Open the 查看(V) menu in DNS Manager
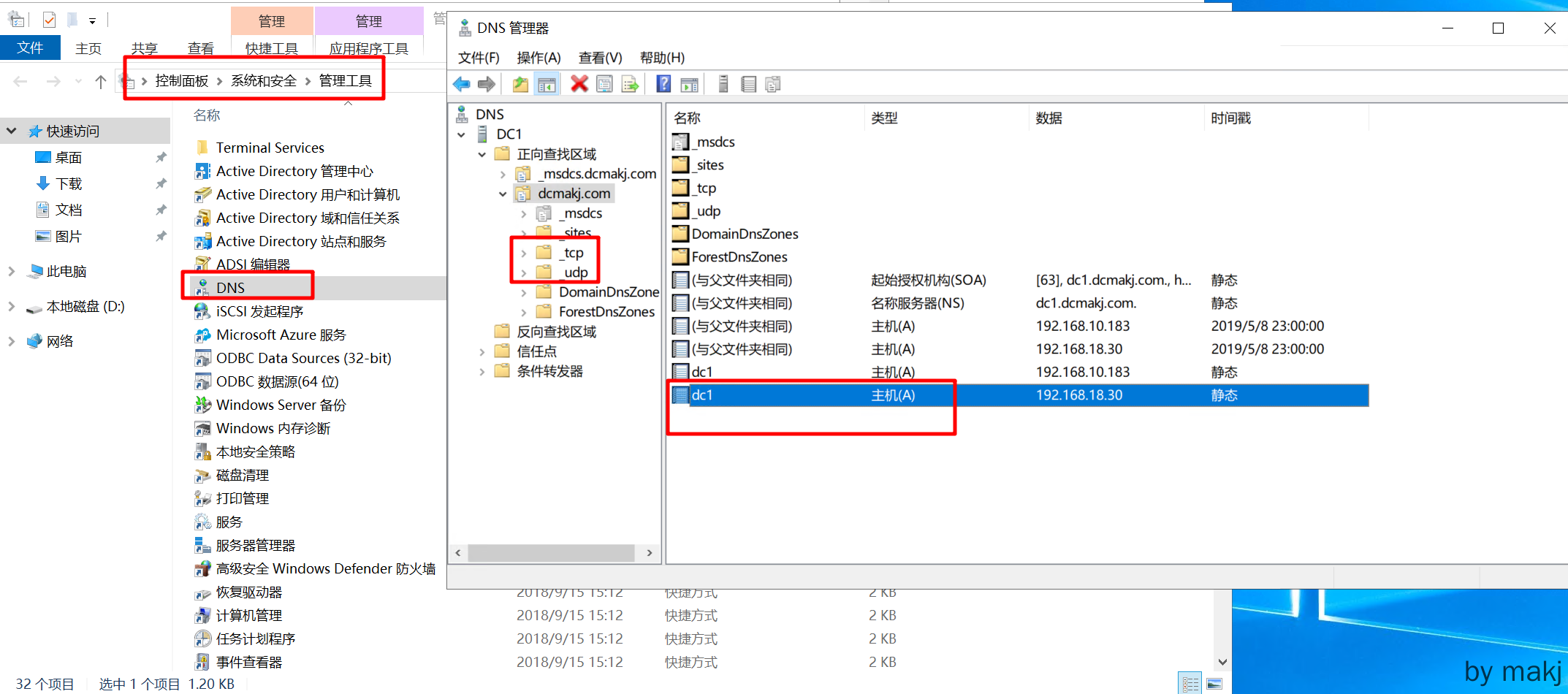 tap(600, 58)
